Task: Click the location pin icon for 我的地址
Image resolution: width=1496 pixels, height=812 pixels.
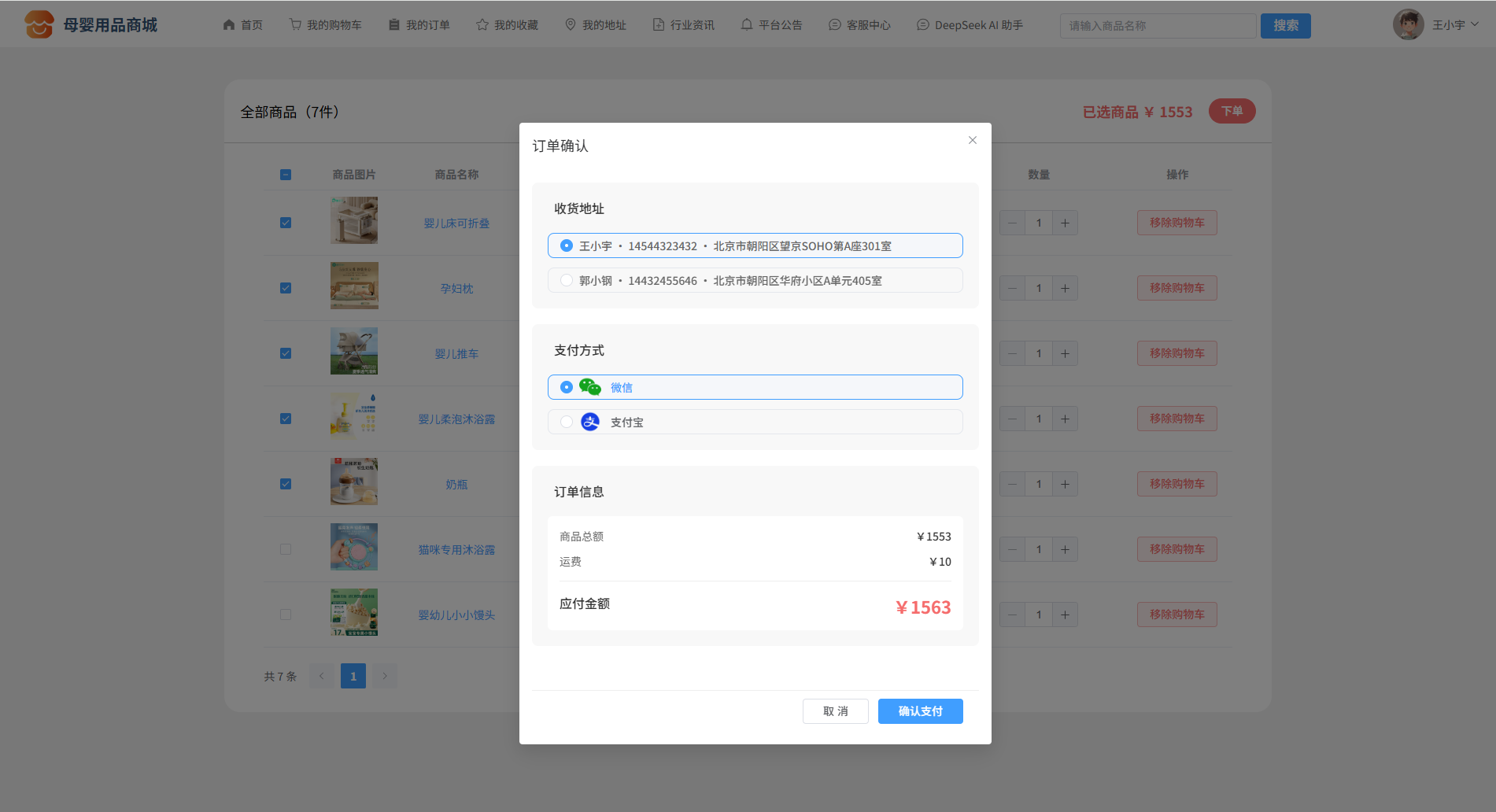Action: [x=571, y=25]
